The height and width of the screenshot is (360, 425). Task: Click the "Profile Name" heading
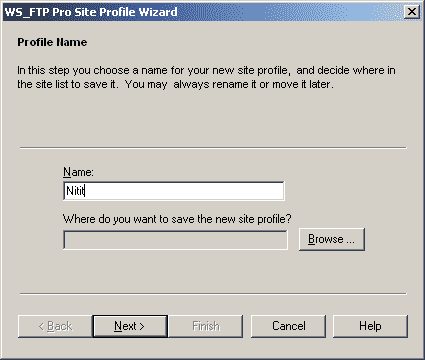click(x=52, y=42)
